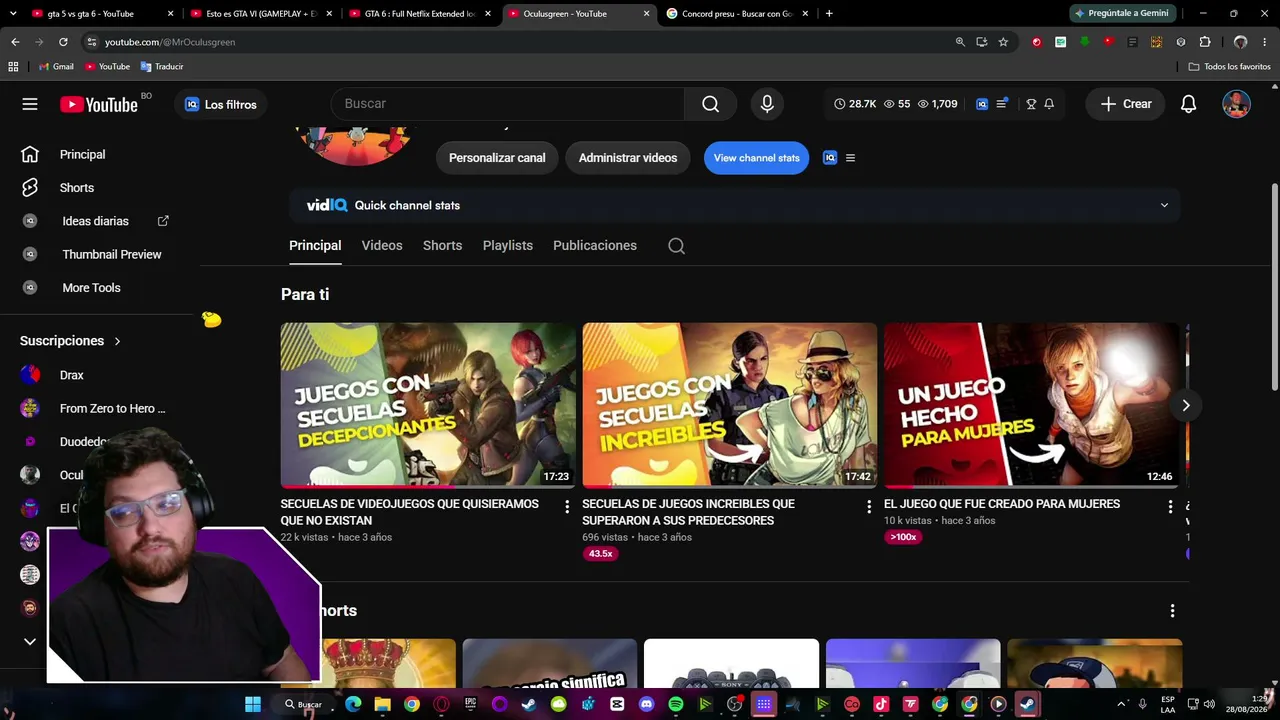Image resolution: width=1280 pixels, height=720 pixels.
Task: Switch to the Publicaciones tab
Action: click(x=595, y=246)
